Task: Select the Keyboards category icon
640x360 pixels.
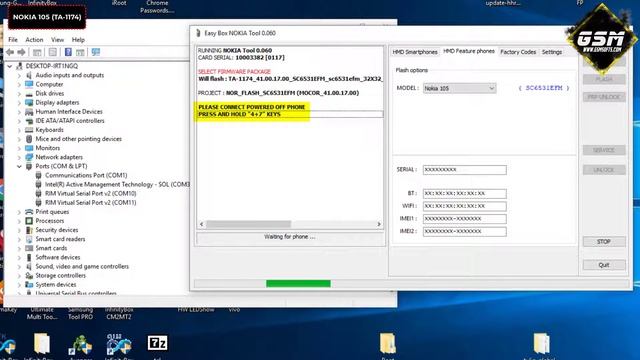Action: click(x=29, y=130)
